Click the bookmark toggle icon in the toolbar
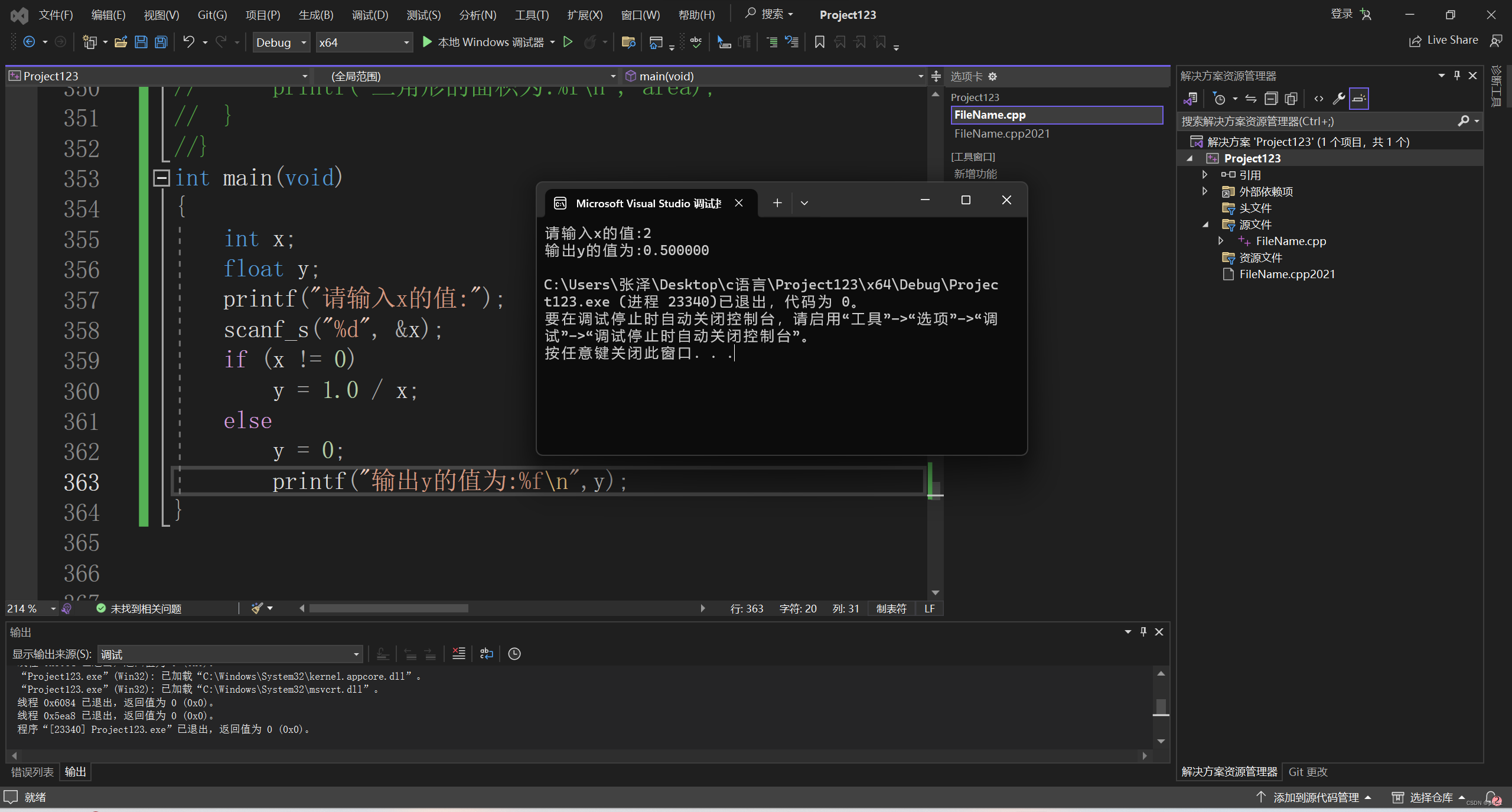 (x=819, y=42)
